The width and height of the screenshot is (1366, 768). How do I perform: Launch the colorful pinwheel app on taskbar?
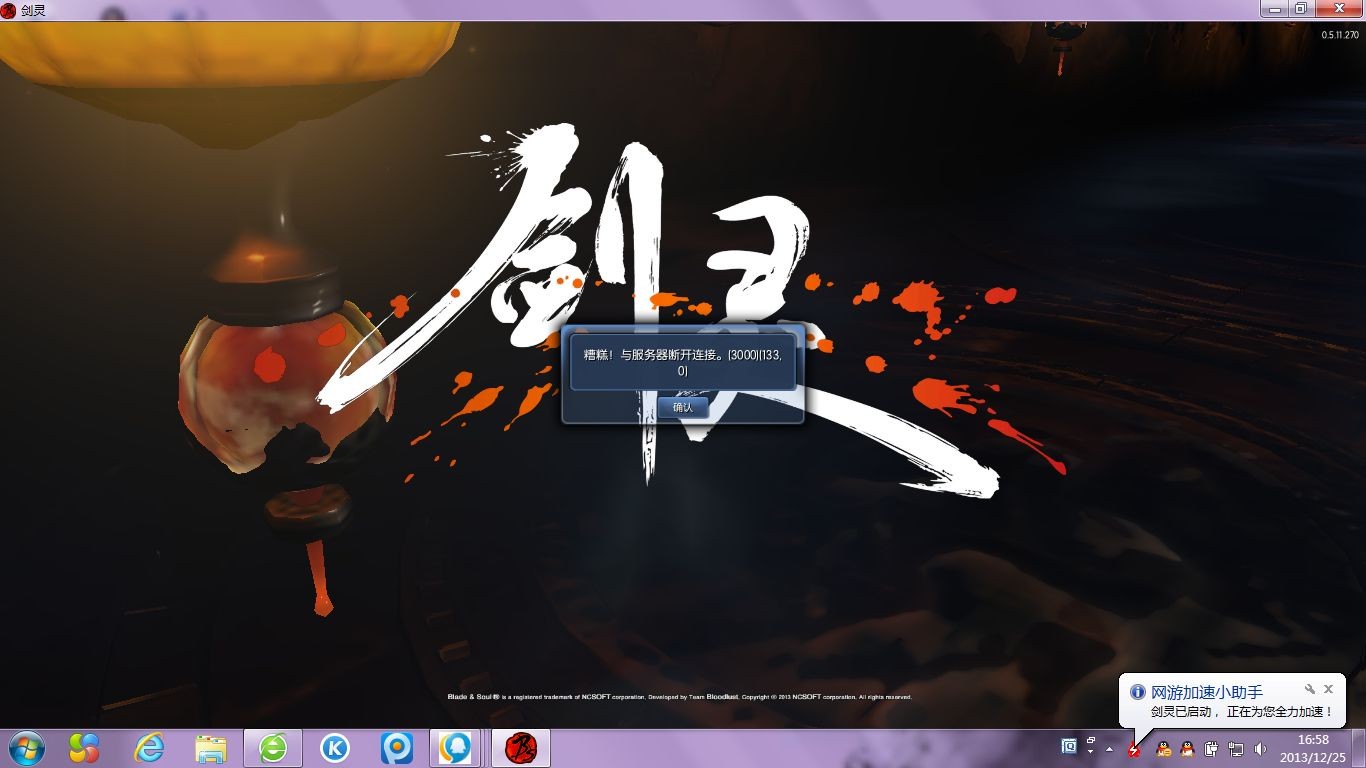84,748
